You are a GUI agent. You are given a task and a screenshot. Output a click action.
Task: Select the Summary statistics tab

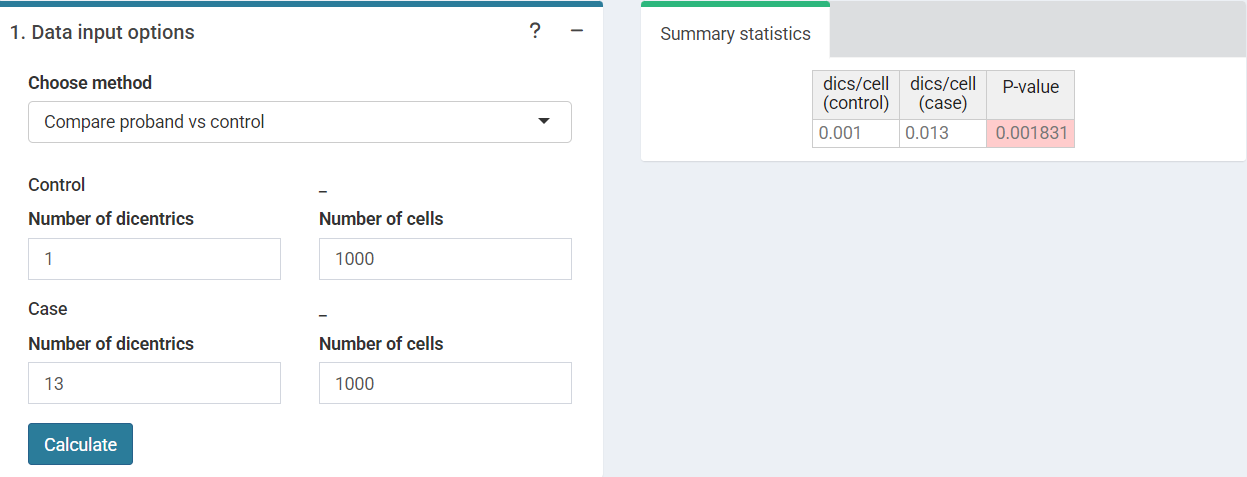pos(735,34)
